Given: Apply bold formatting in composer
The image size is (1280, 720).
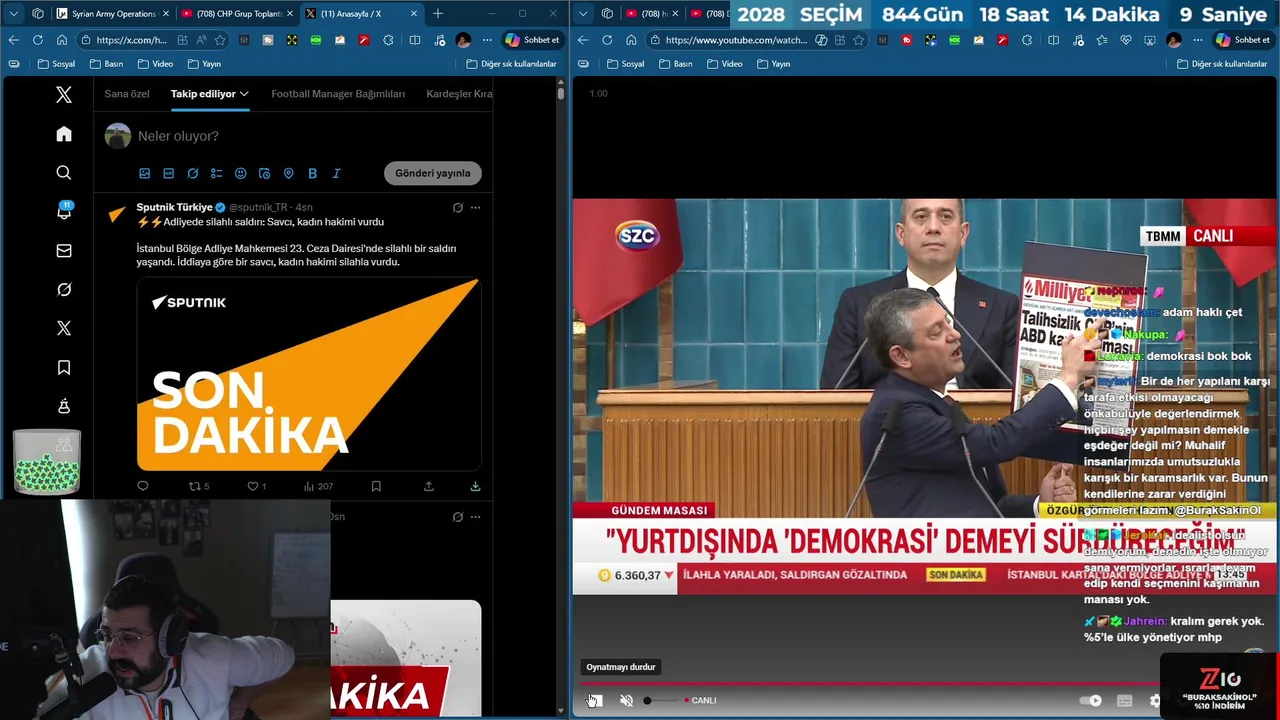Looking at the screenshot, I should point(312,173).
